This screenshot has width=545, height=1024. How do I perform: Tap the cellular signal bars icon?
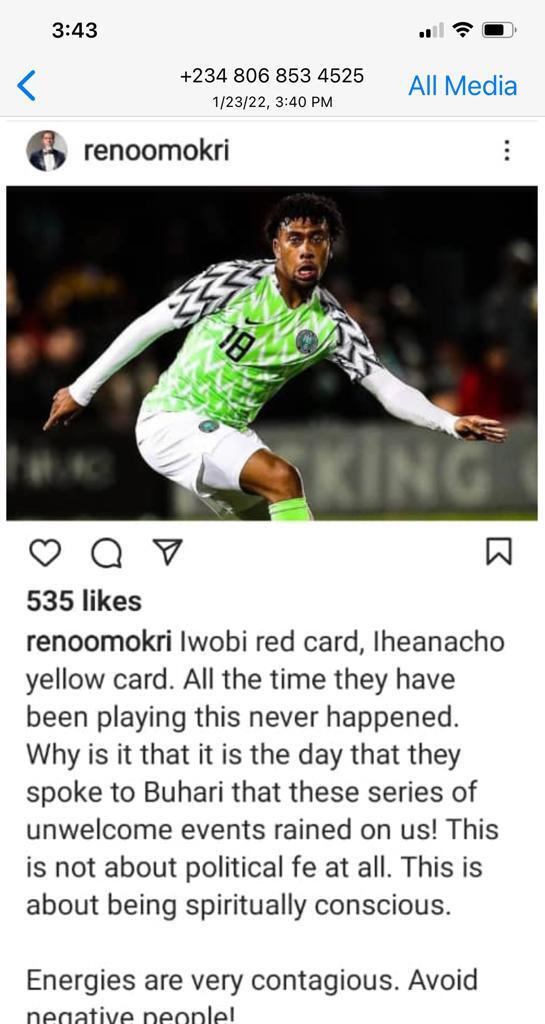tap(431, 30)
